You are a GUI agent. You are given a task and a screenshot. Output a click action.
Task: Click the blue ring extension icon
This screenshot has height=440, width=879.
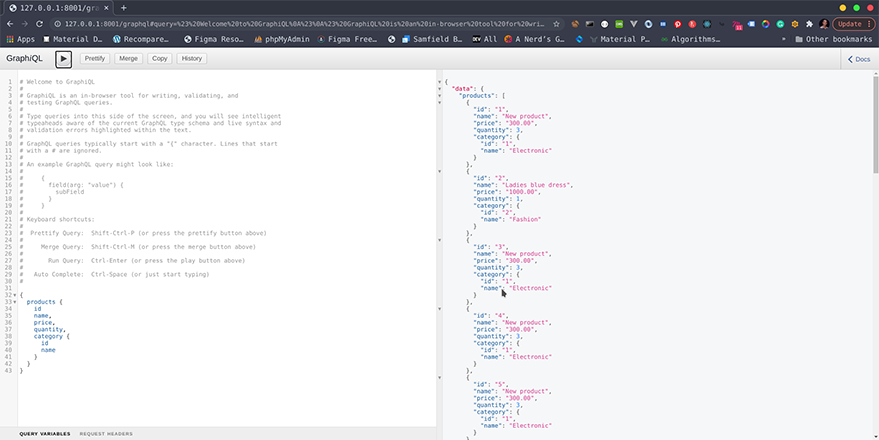(x=649, y=24)
